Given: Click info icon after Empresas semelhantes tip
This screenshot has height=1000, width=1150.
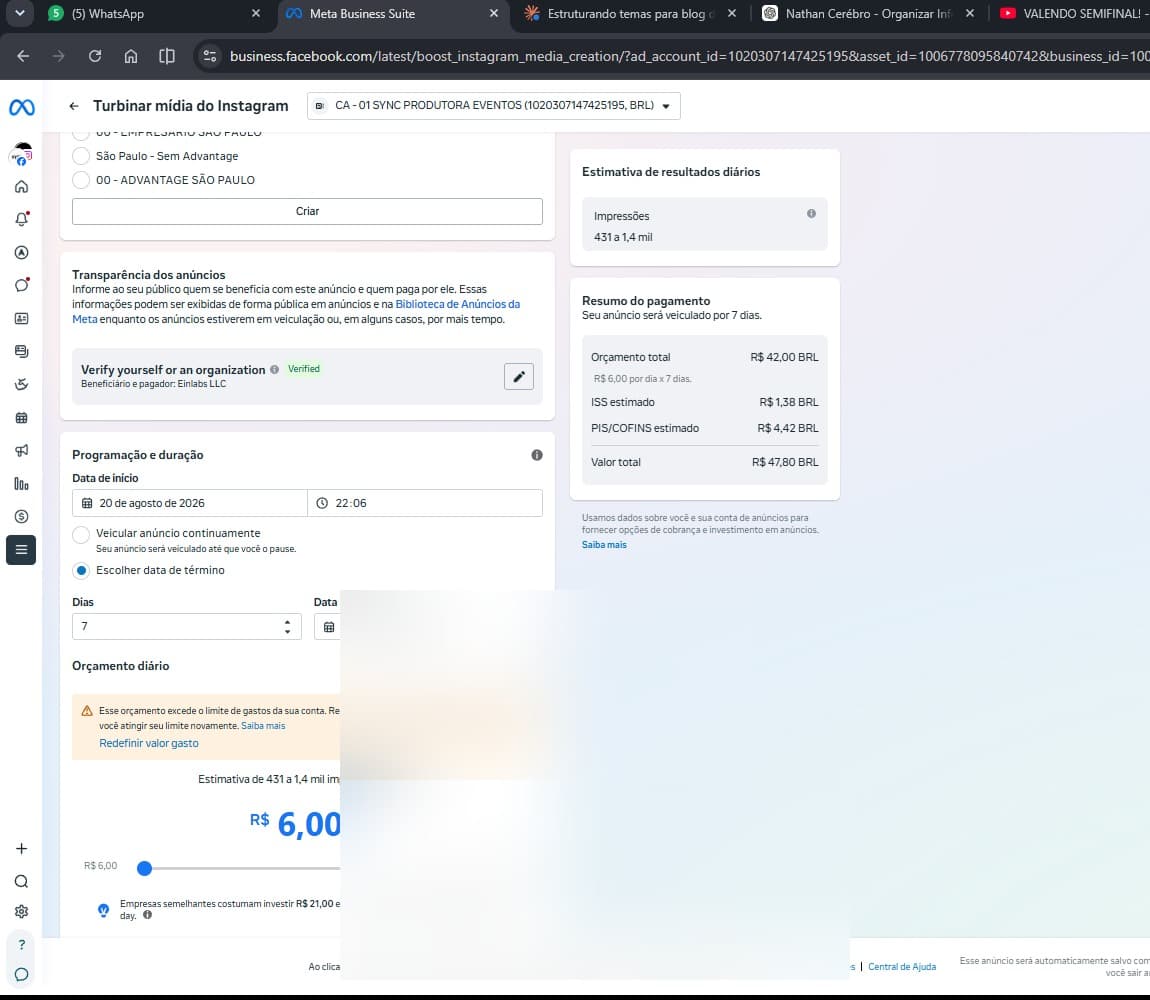Looking at the screenshot, I should pos(147,915).
